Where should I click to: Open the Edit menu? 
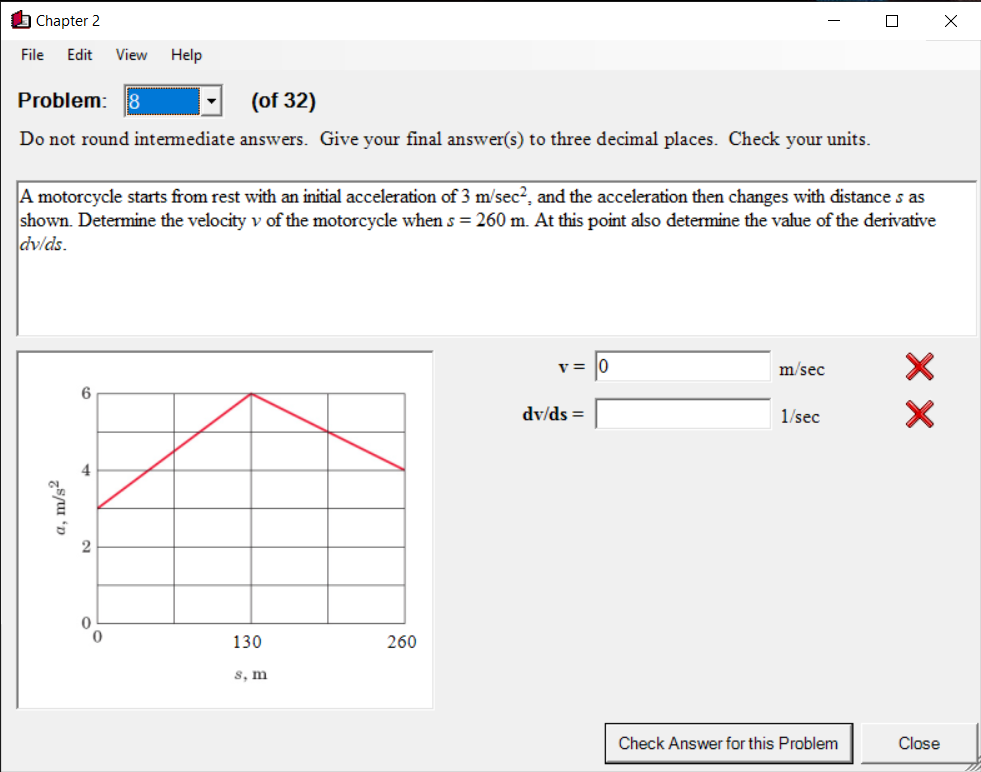point(79,55)
